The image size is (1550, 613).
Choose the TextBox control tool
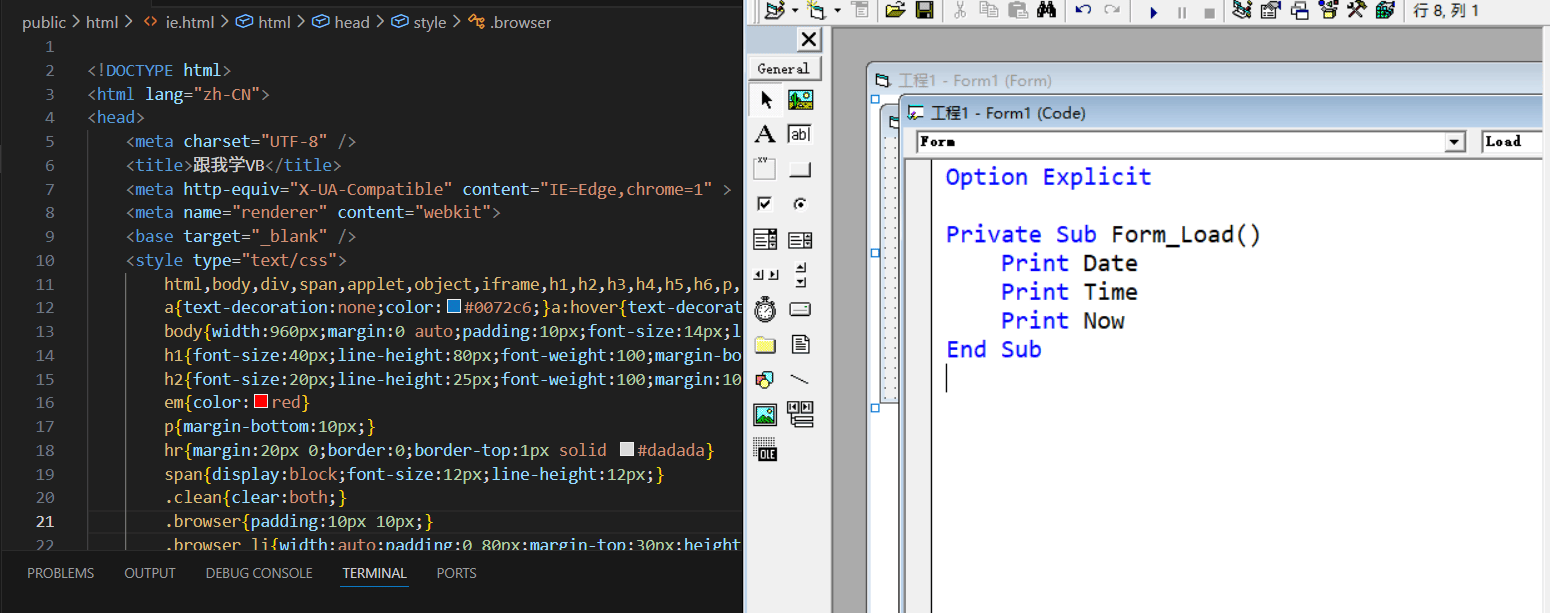[x=800, y=134]
